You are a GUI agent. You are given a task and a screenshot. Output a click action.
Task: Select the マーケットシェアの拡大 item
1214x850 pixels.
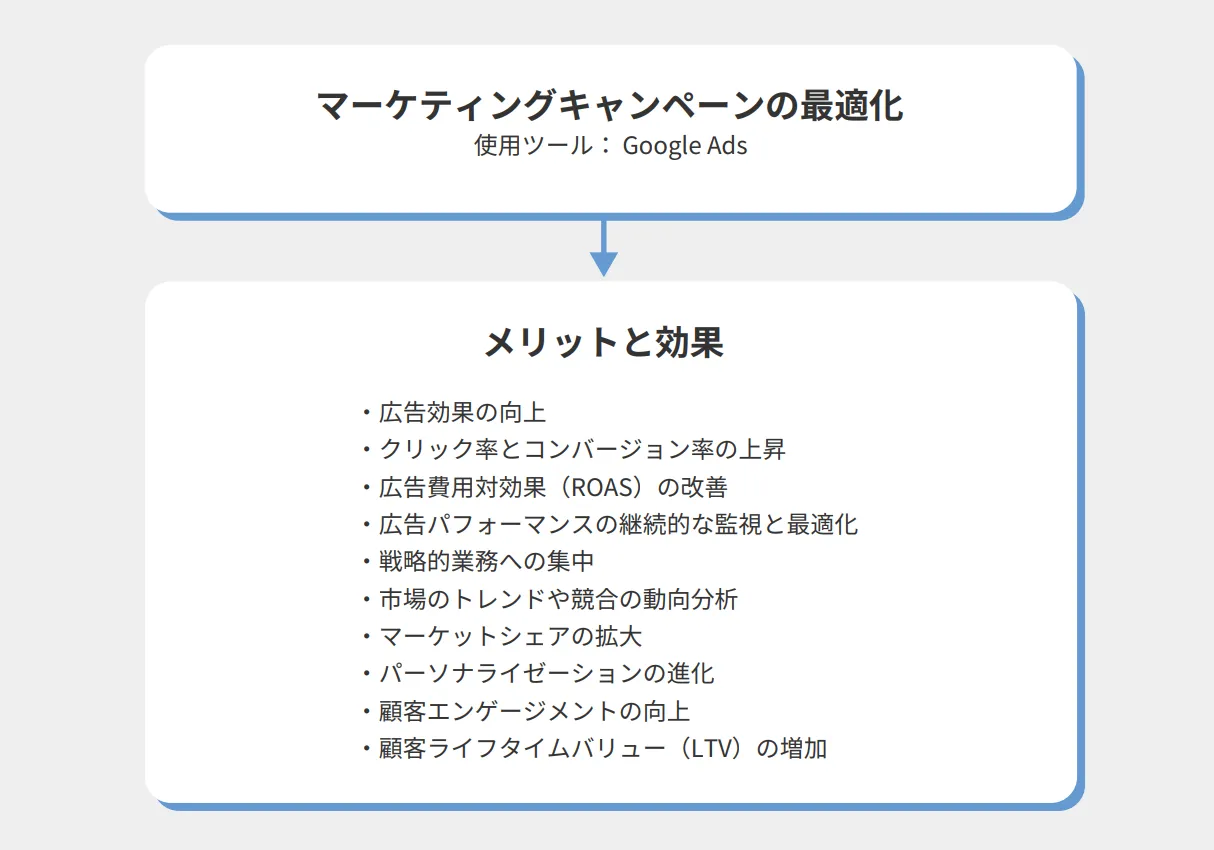click(x=501, y=636)
